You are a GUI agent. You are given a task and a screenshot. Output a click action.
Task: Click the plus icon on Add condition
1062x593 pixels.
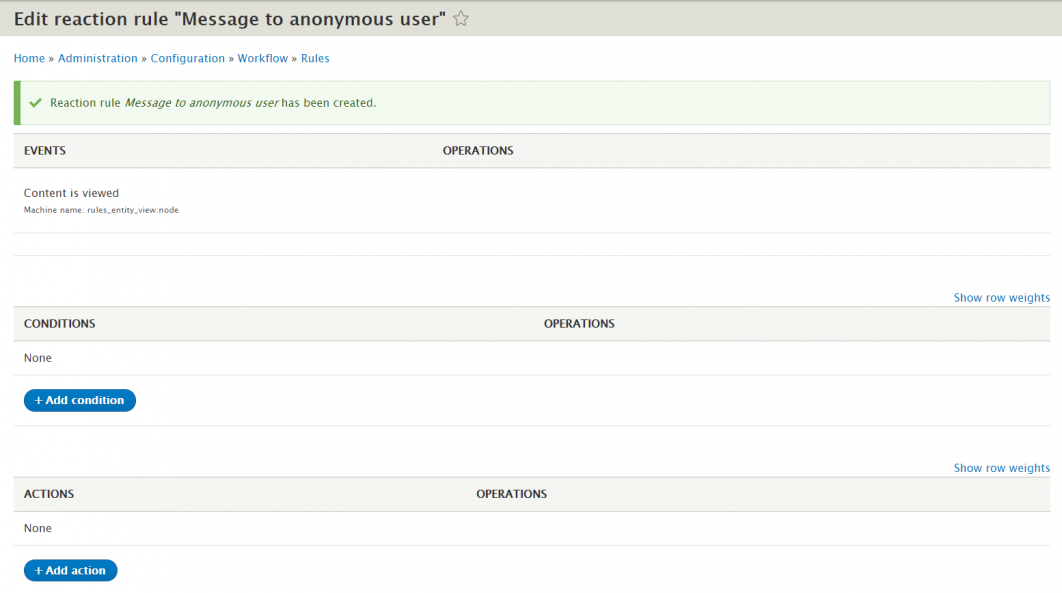tap(38, 400)
